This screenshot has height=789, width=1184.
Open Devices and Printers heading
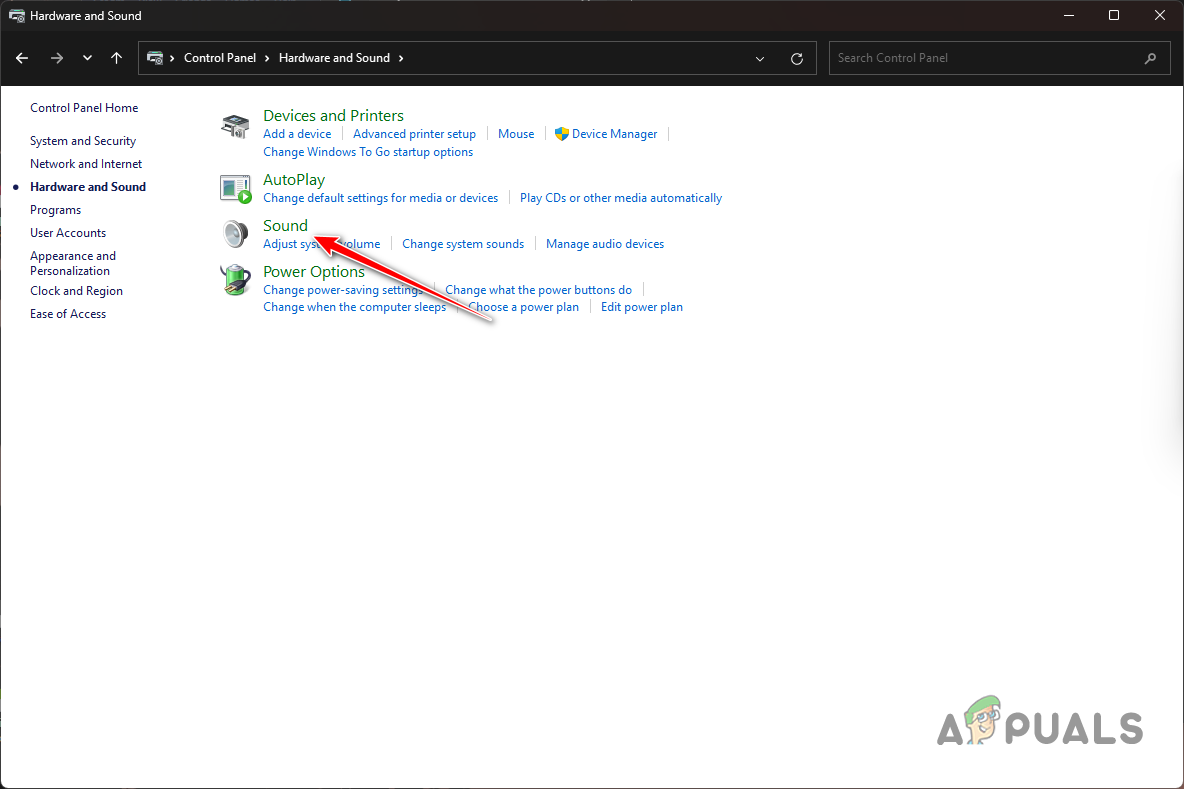[333, 116]
